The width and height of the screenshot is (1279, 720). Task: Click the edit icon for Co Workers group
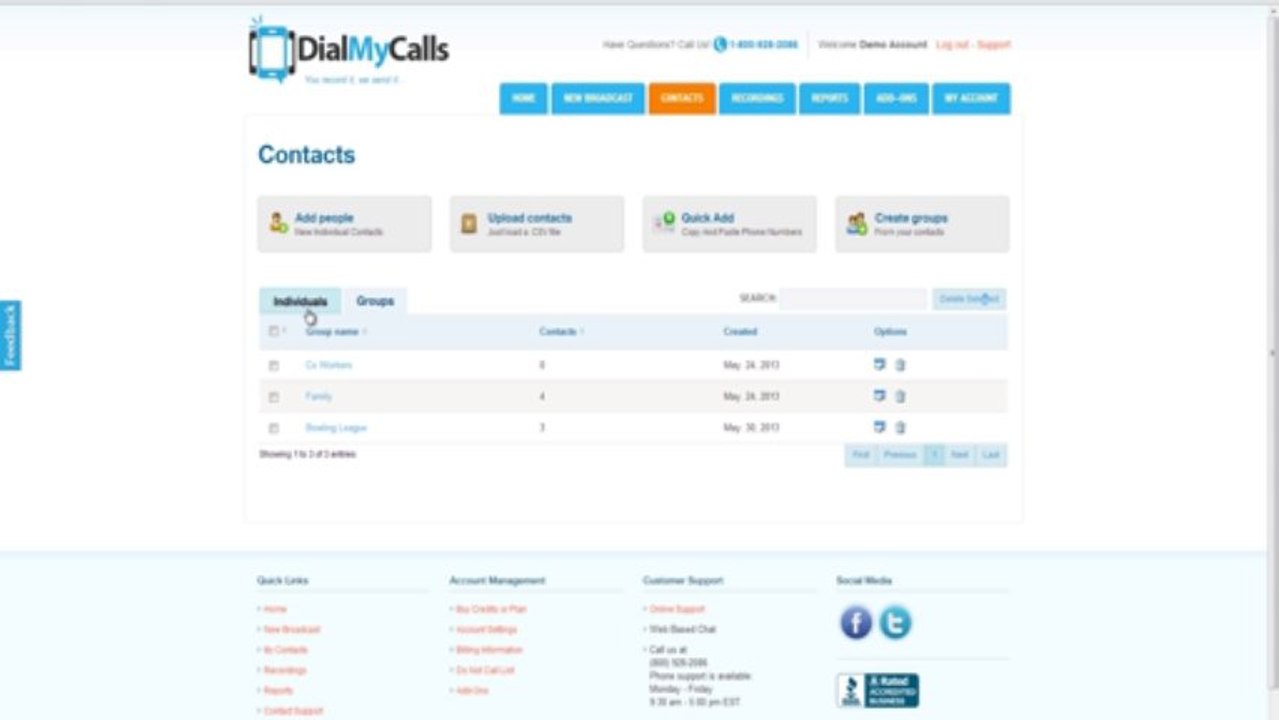pos(880,365)
